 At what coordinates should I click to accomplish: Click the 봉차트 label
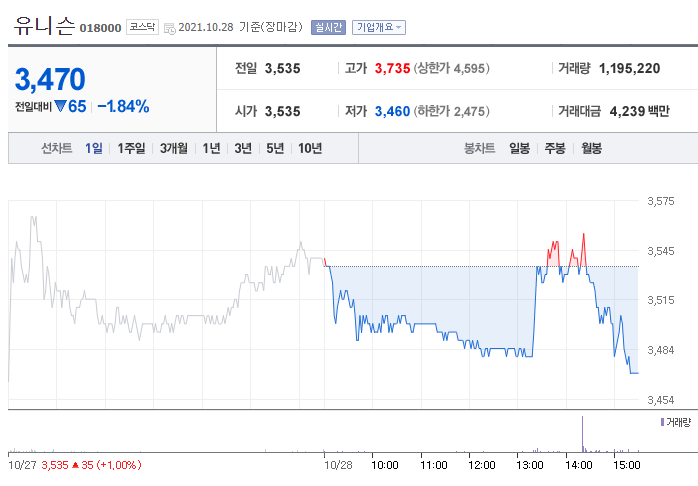[479, 148]
